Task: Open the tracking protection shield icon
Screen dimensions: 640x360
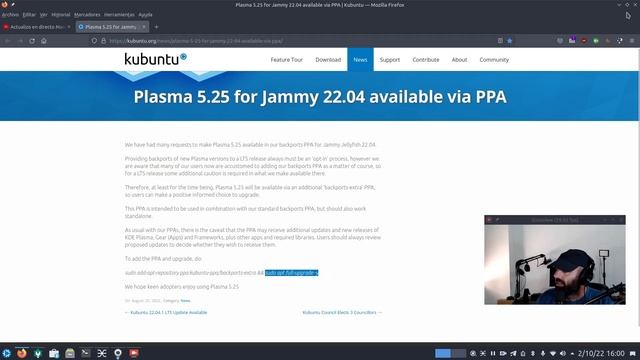Action: click(94, 41)
